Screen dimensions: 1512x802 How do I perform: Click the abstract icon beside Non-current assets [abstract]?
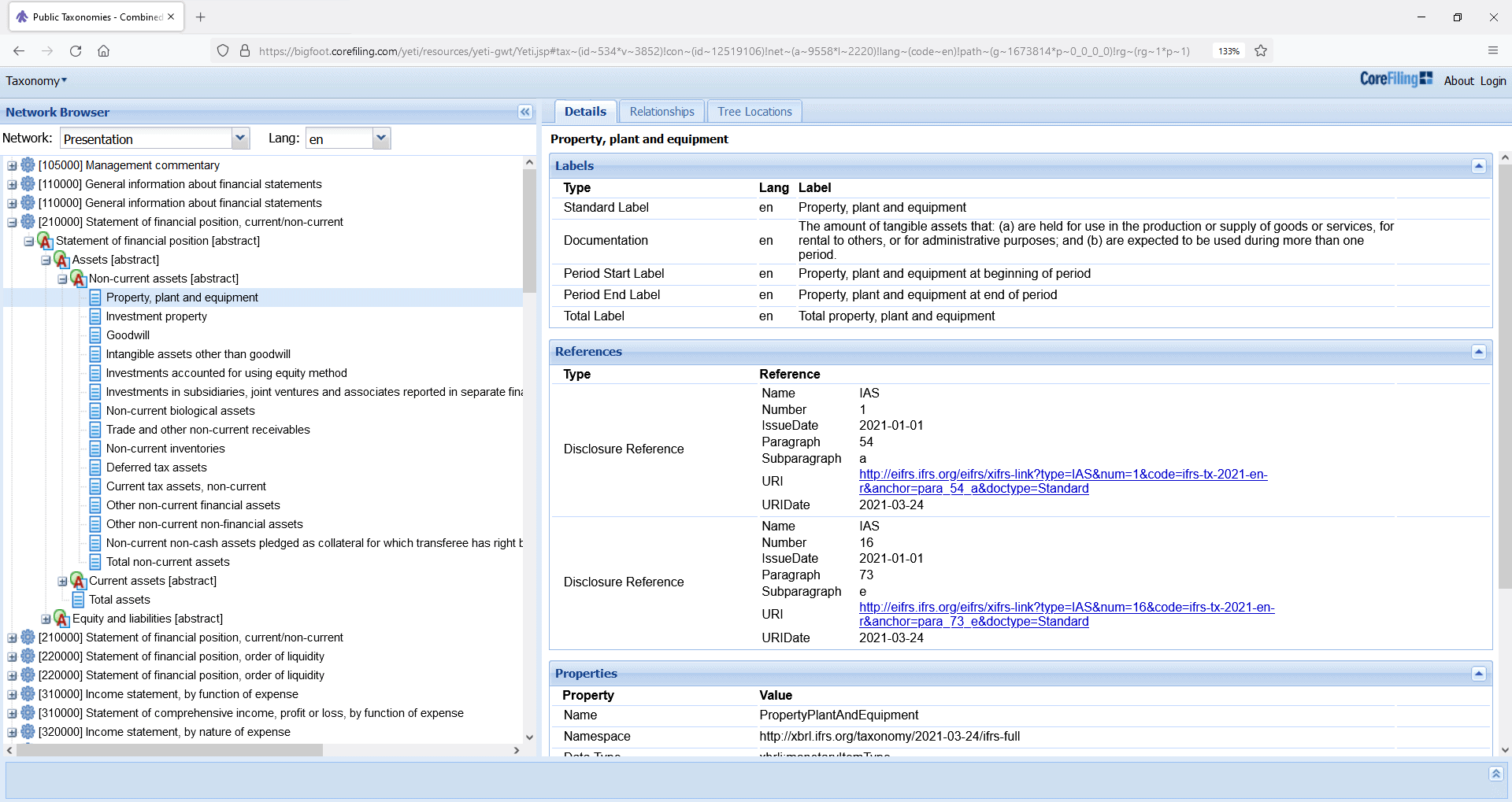[78, 279]
